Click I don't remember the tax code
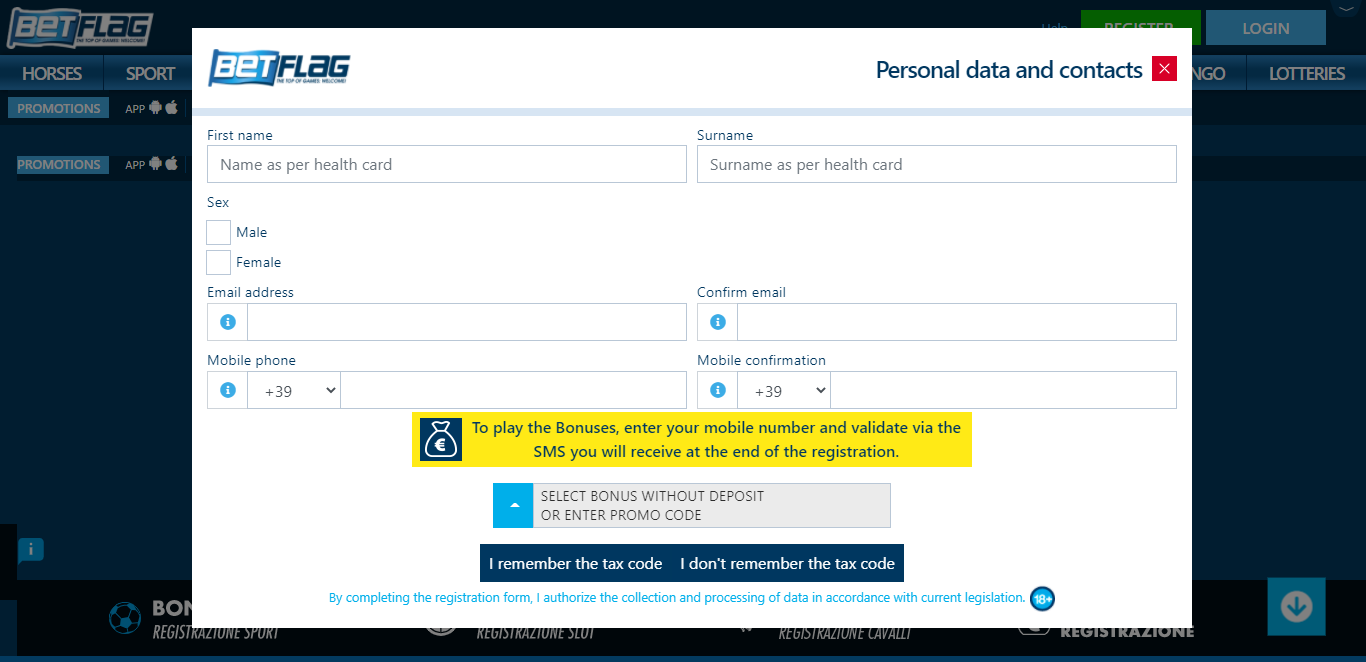Image resolution: width=1366 pixels, height=662 pixels. (787, 564)
